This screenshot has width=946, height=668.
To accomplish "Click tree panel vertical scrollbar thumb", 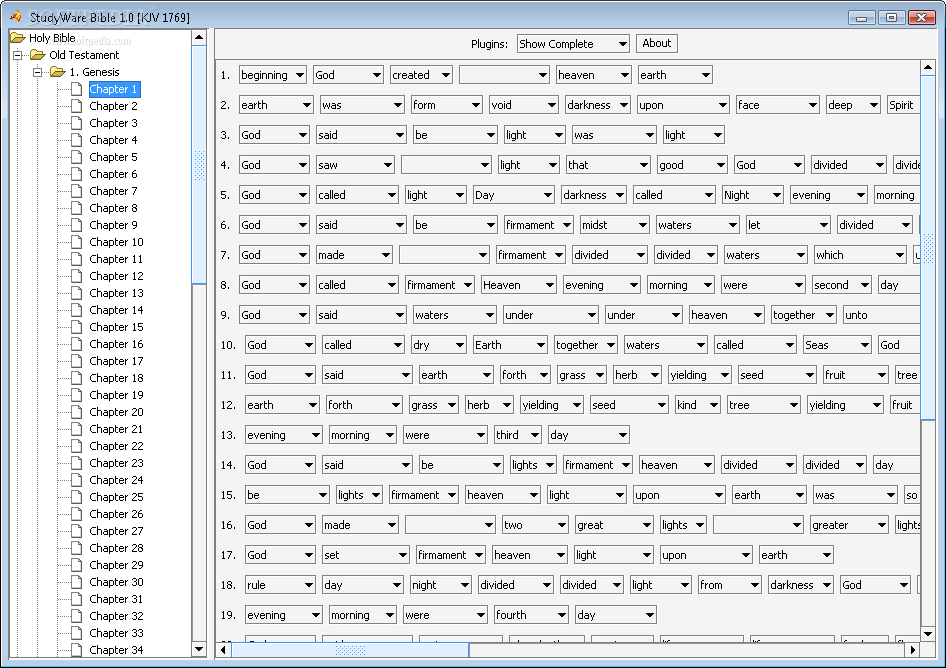I will click(x=199, y=165).
